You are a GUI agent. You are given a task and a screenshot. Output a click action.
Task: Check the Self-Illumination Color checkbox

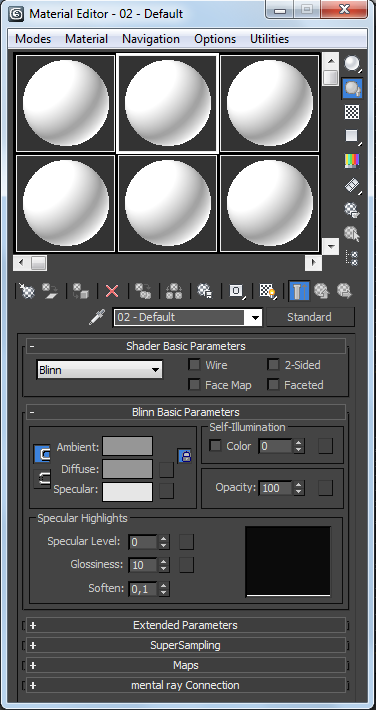click(x=215, y=446)
